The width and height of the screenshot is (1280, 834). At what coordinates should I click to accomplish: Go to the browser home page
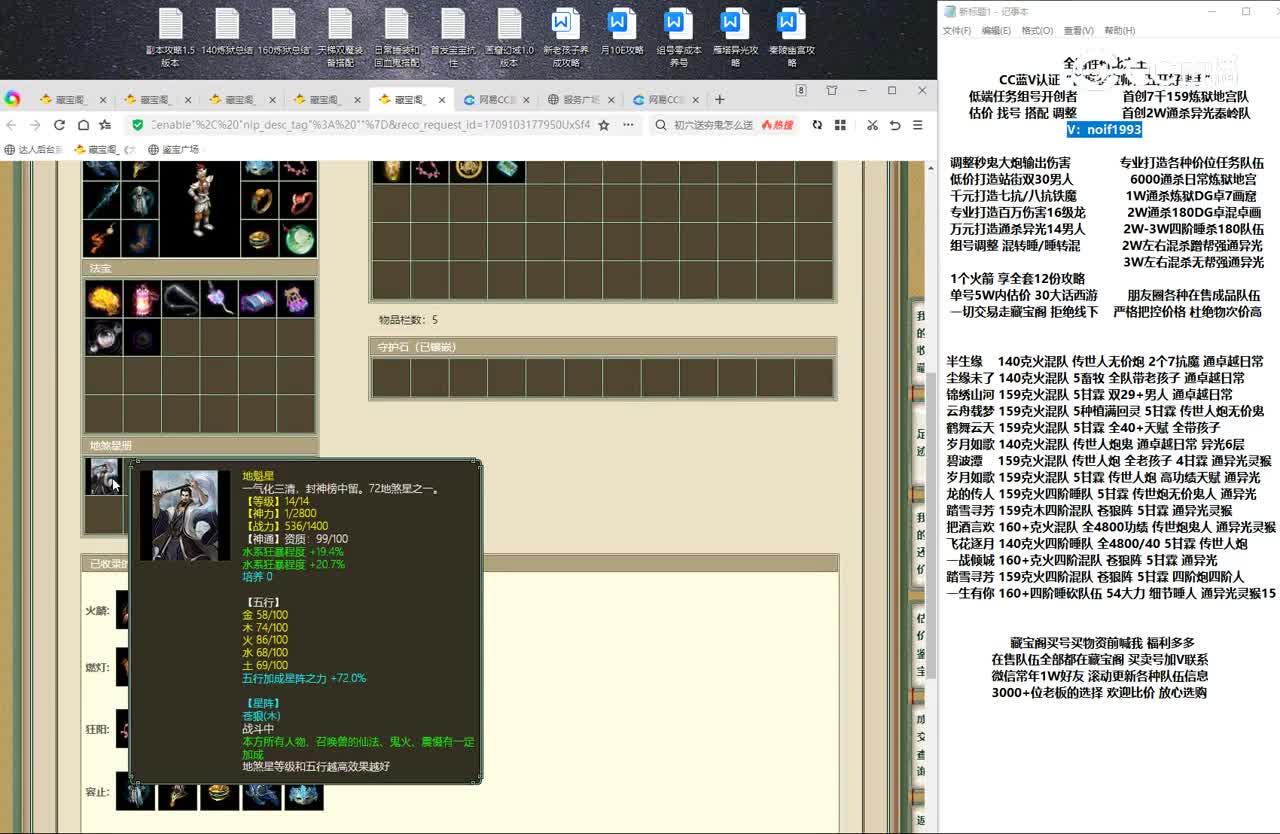coord(83,125)
